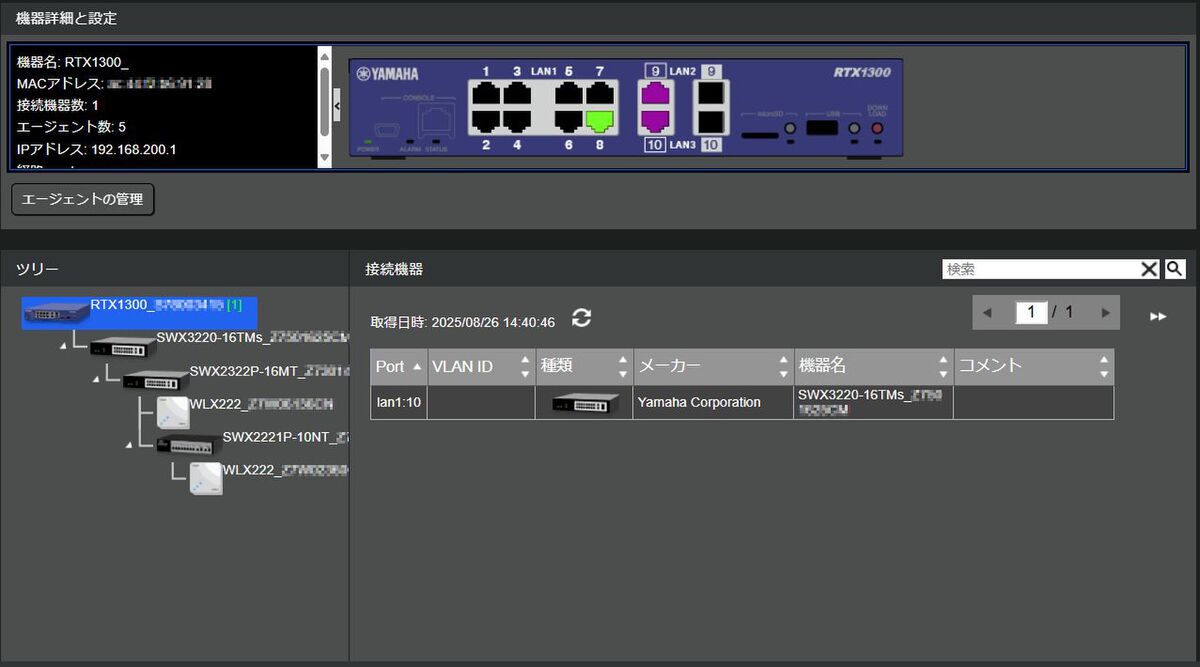
Task: Clear the search field with X
Action: [1150, 268]
